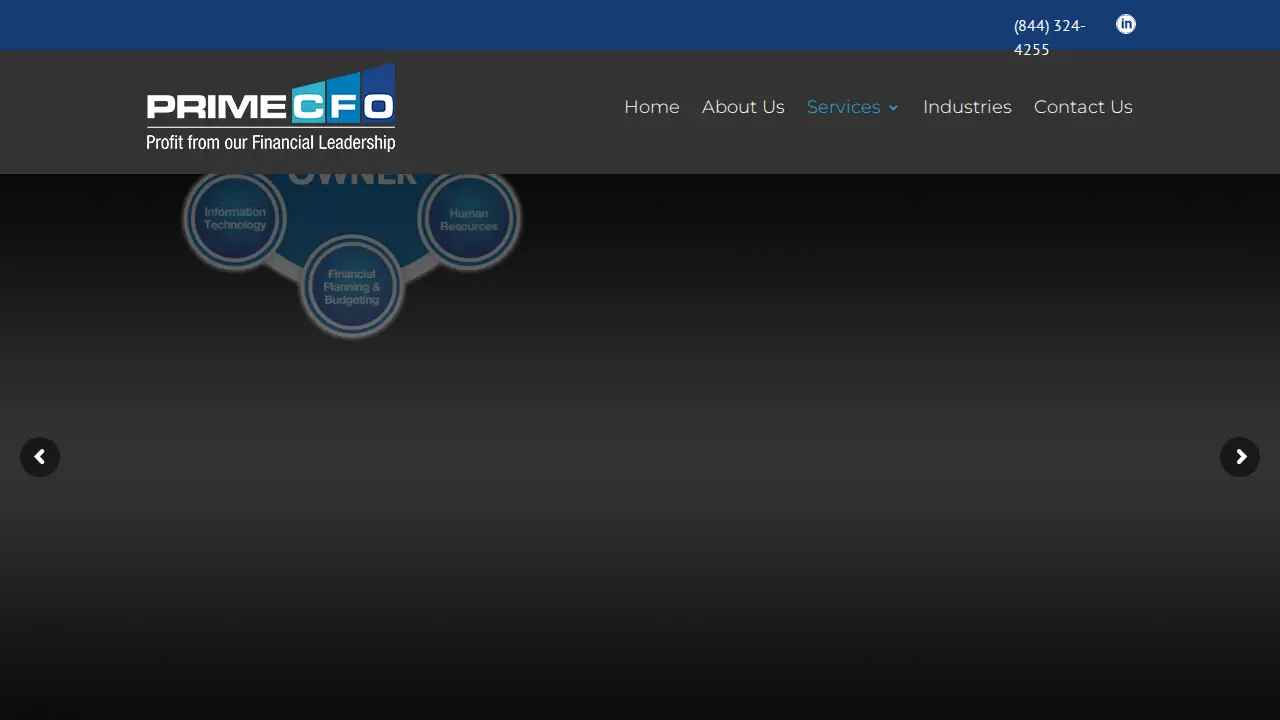Open the LinkedIn profile icon

click(x=1126, y=24)
